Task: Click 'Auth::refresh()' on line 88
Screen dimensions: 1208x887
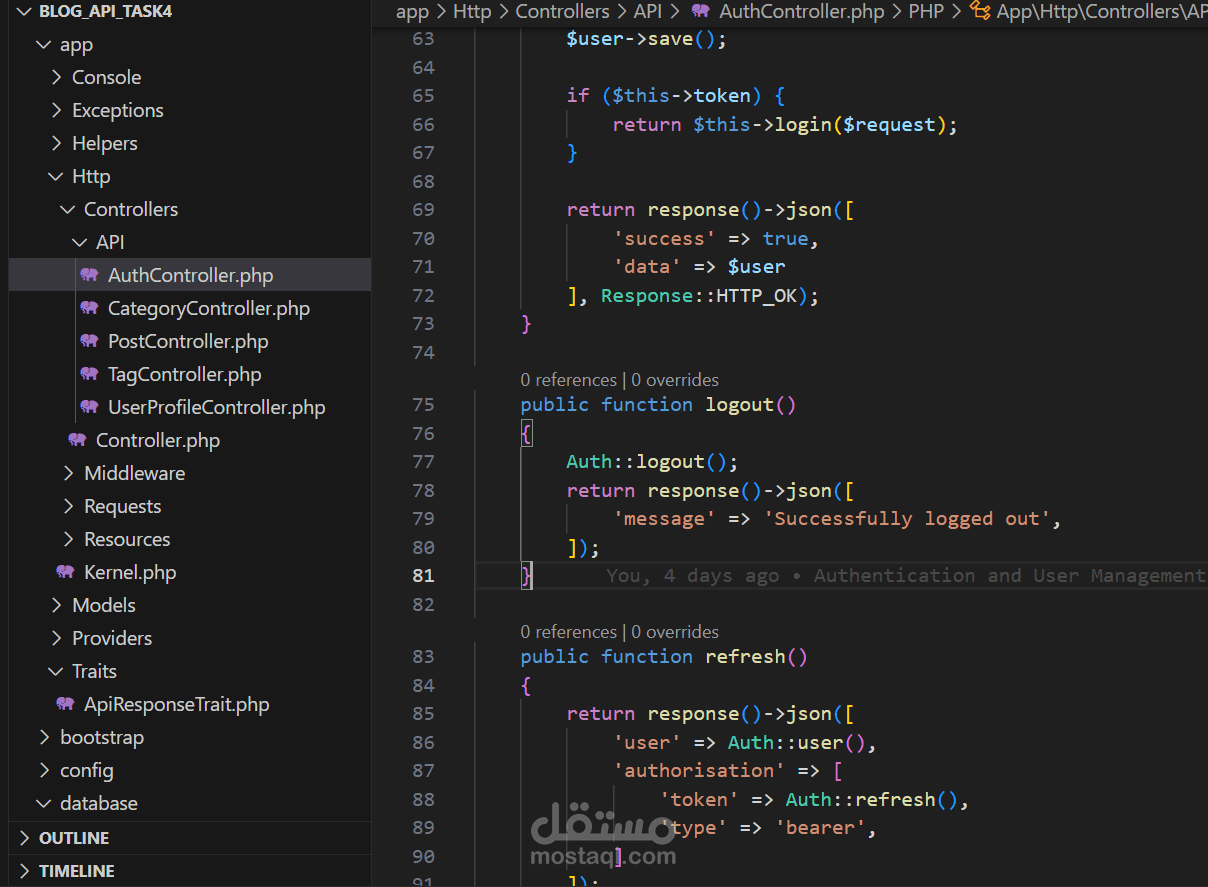Action: (871, 799)
